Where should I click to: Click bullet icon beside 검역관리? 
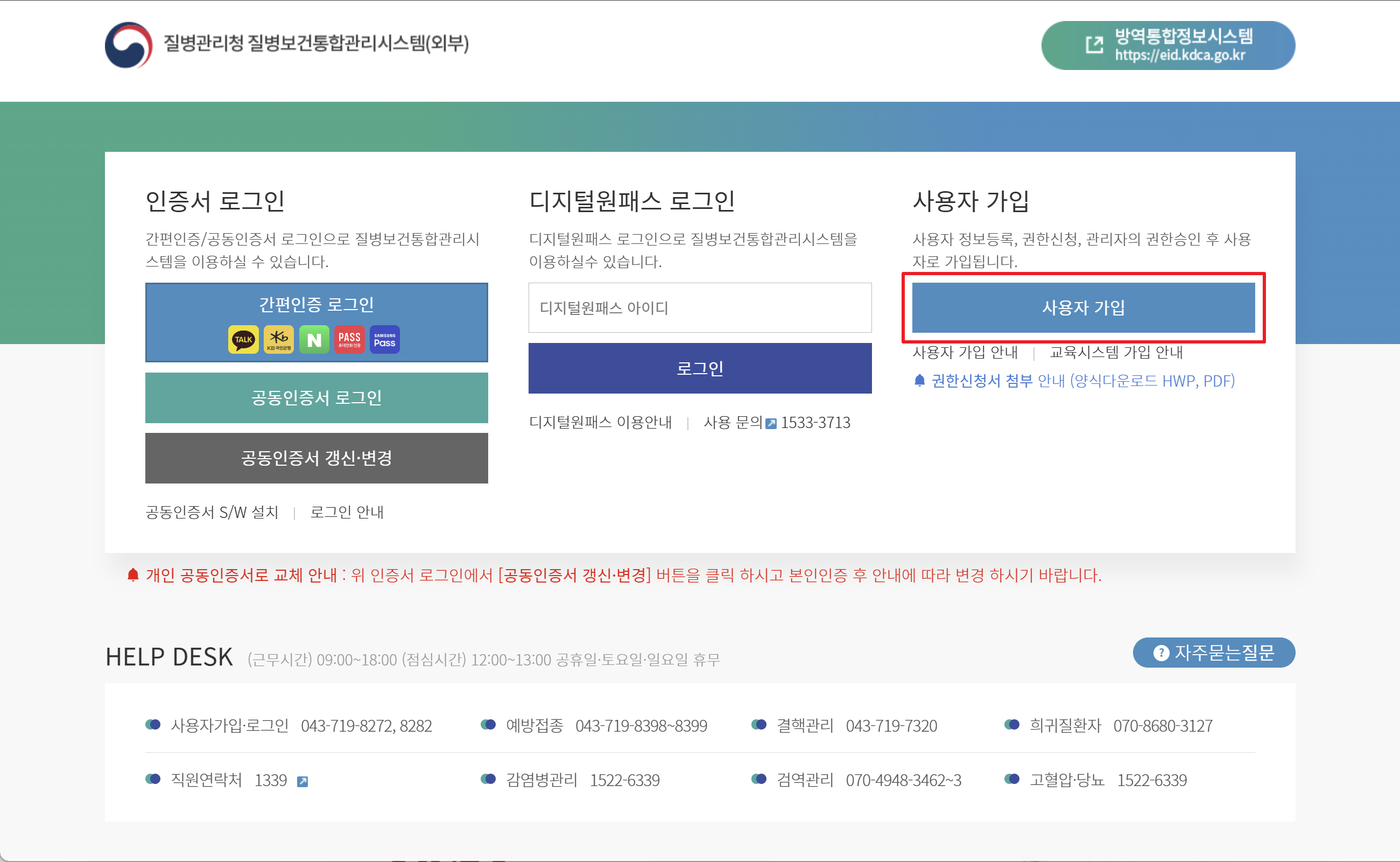[x=759, y=779]
